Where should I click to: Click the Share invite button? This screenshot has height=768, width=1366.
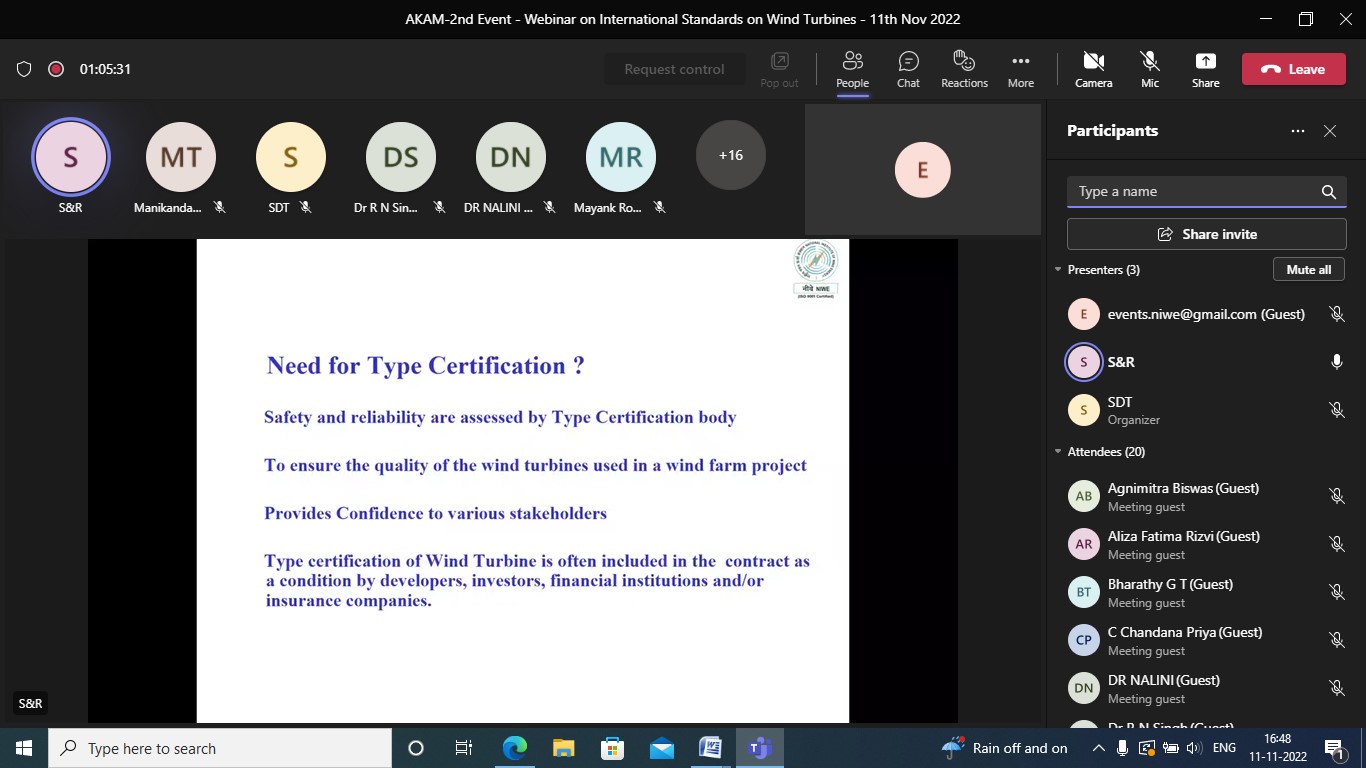click(x=1206, y=234)
